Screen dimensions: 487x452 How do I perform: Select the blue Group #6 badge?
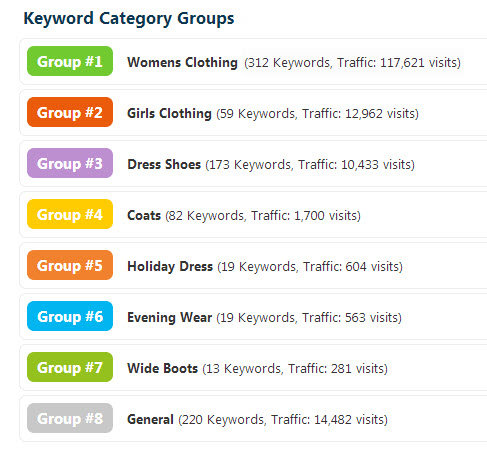[x=70, y=316]
